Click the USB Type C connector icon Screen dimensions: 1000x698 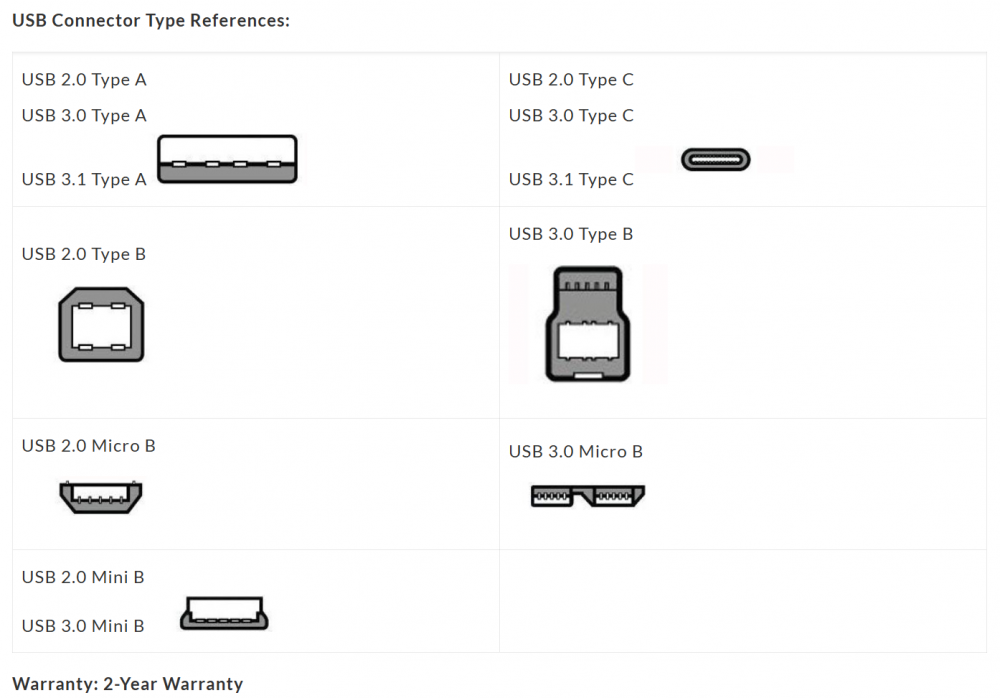[x=715, y=160]
